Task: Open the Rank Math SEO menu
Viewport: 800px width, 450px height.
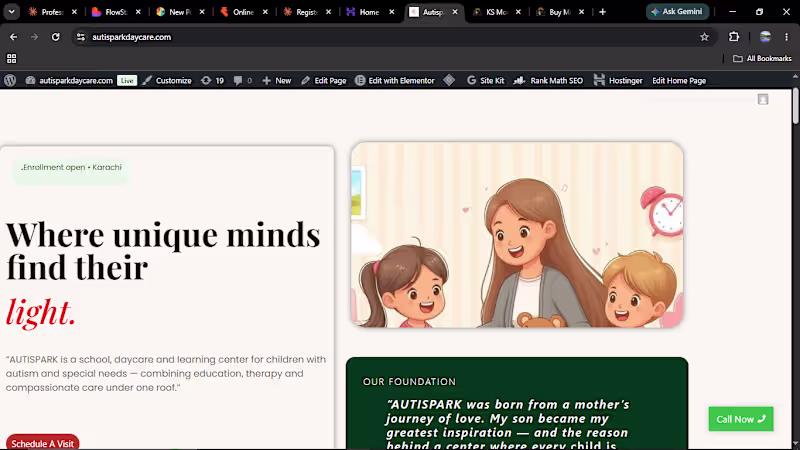Action: [x=548, y=81]
